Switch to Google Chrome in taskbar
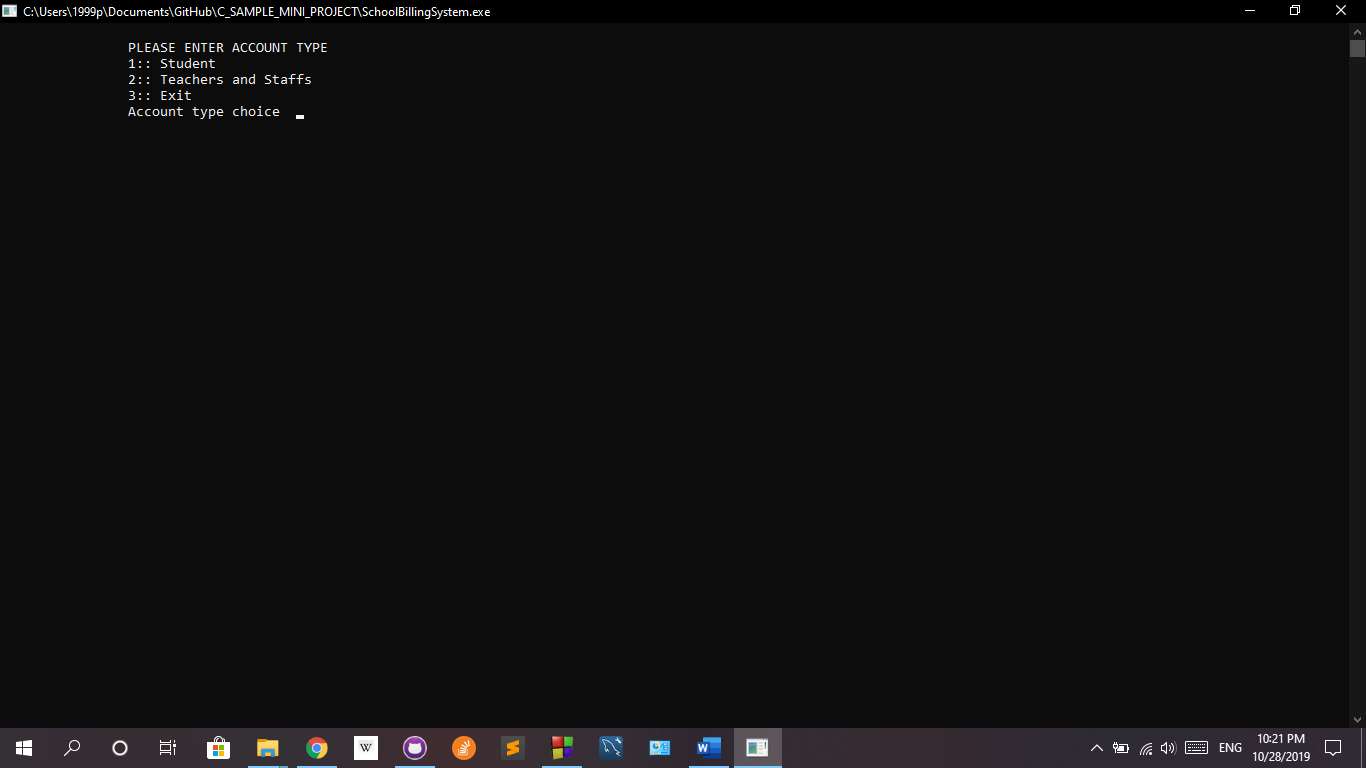The image size is (1366, 768). (316, 748)
